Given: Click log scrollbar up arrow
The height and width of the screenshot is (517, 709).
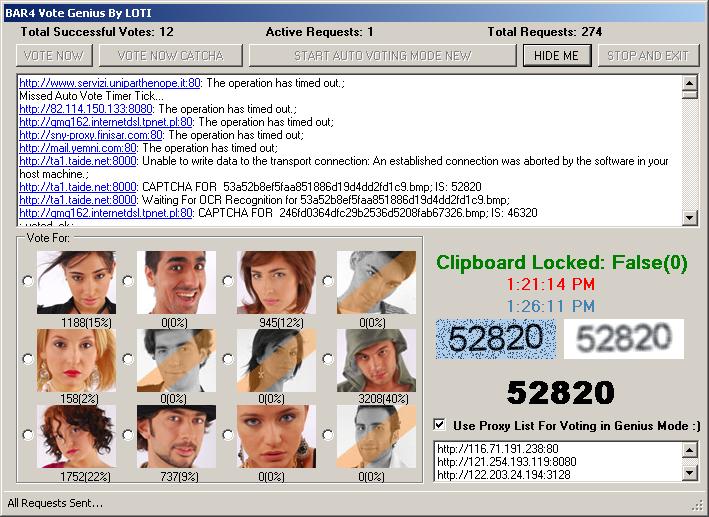Looking at the screenshot, I should point(690,82).
